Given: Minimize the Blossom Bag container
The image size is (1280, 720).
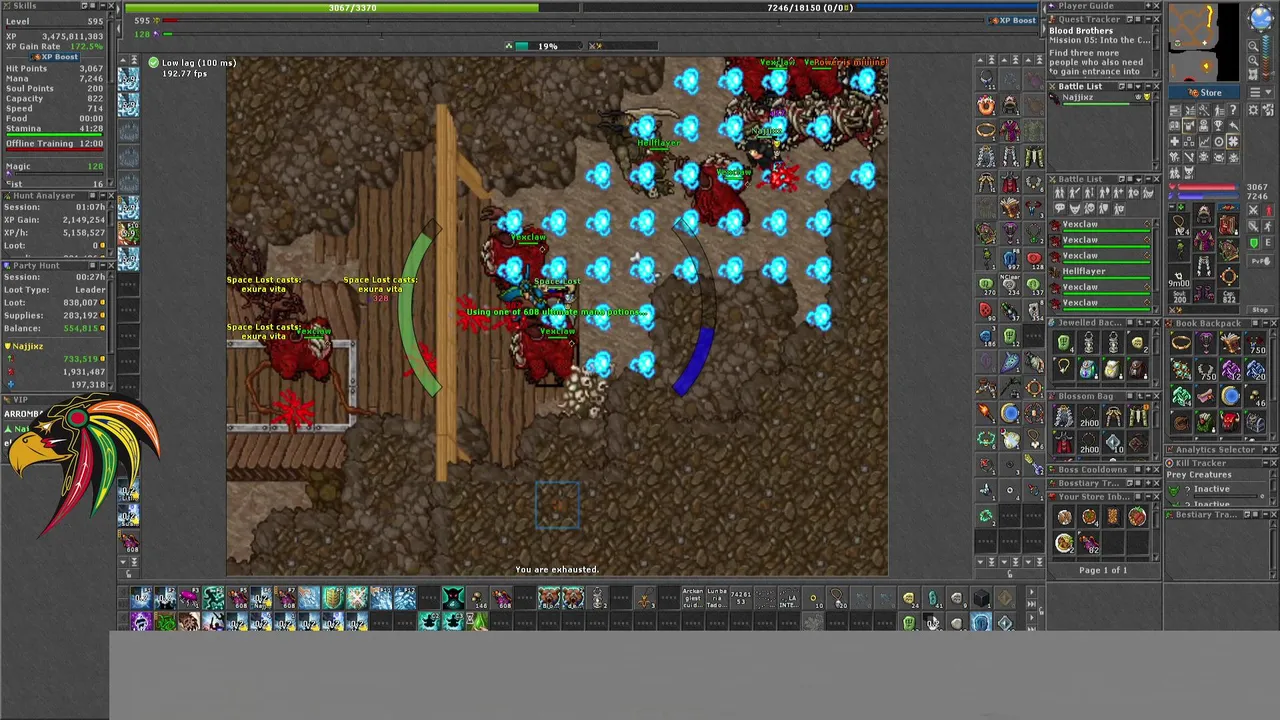Looking at the screenshot, I should tap(1148, 396).
